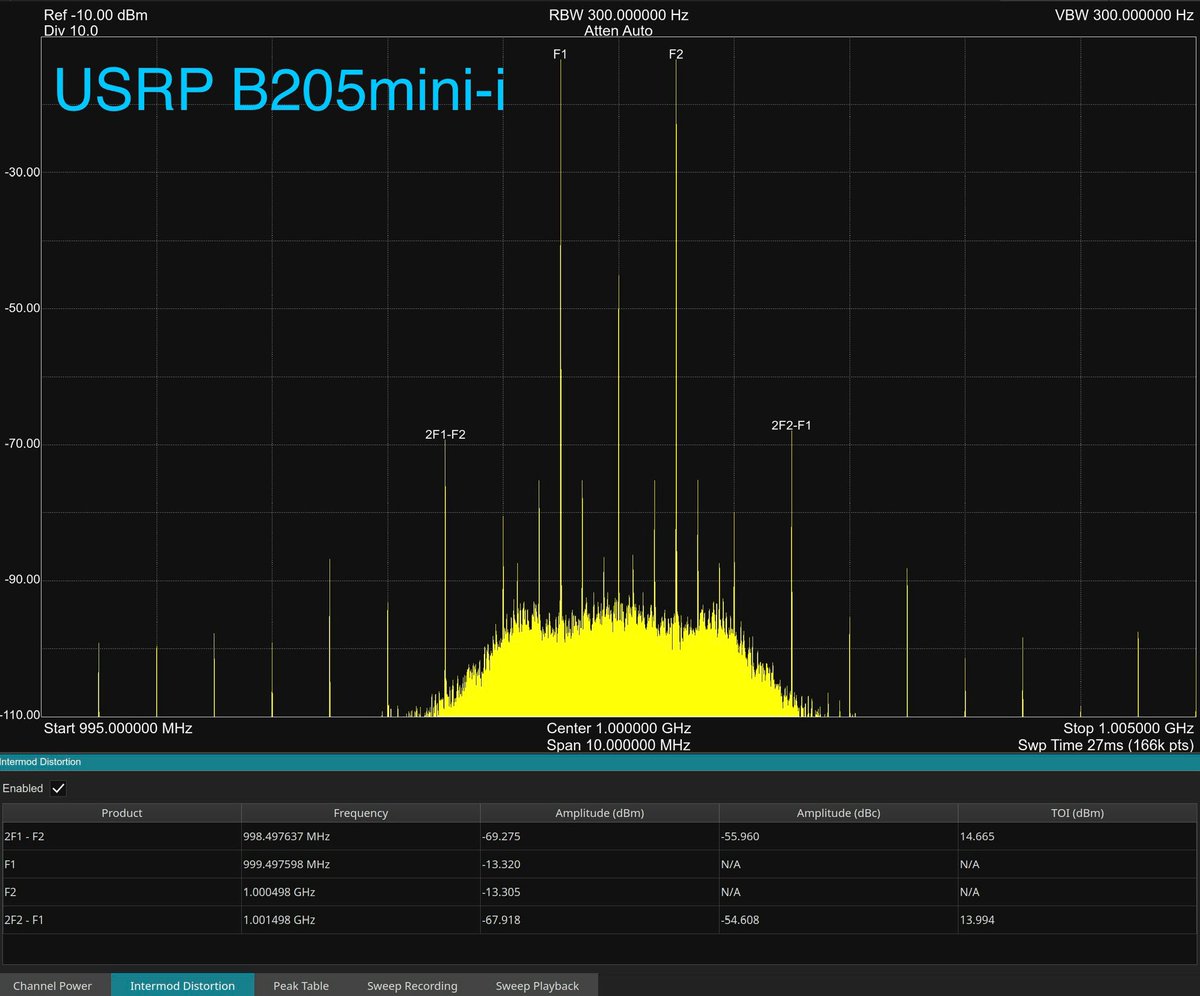Click the Span 10.000000 MHz readout
Viewport: 1200px width, 996px height.
tap(618, 745)
